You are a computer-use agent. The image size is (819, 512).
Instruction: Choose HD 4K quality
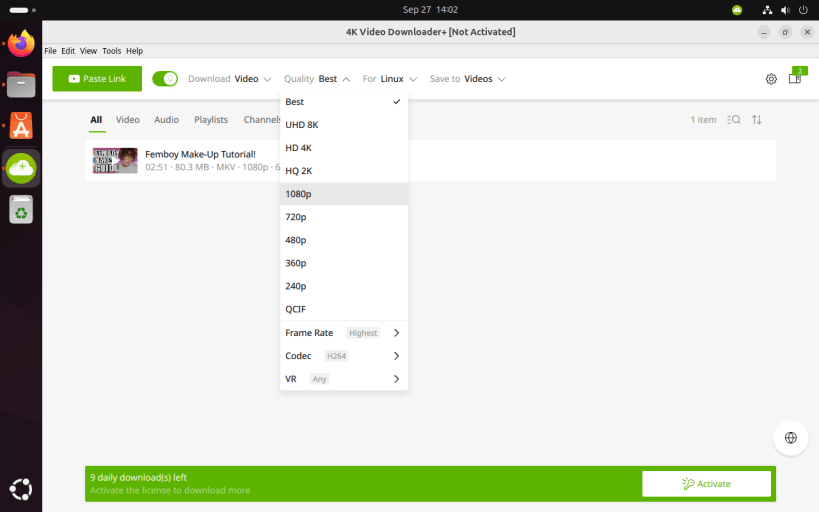[344, 148]
